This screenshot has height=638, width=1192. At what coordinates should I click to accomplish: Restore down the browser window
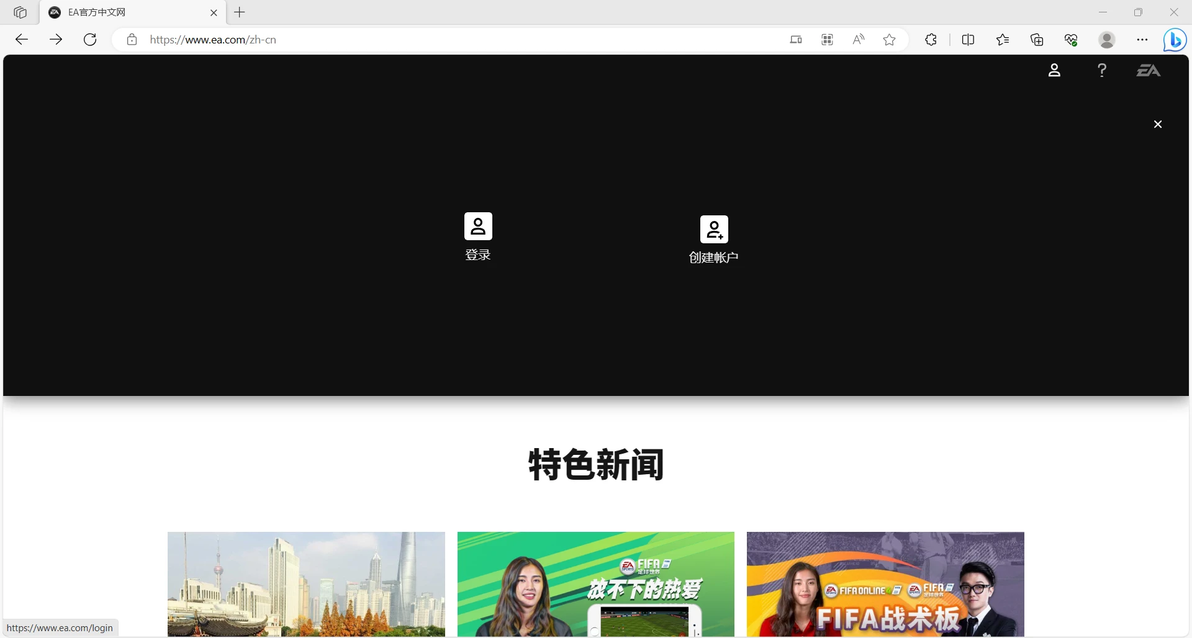click(1138, 12)
